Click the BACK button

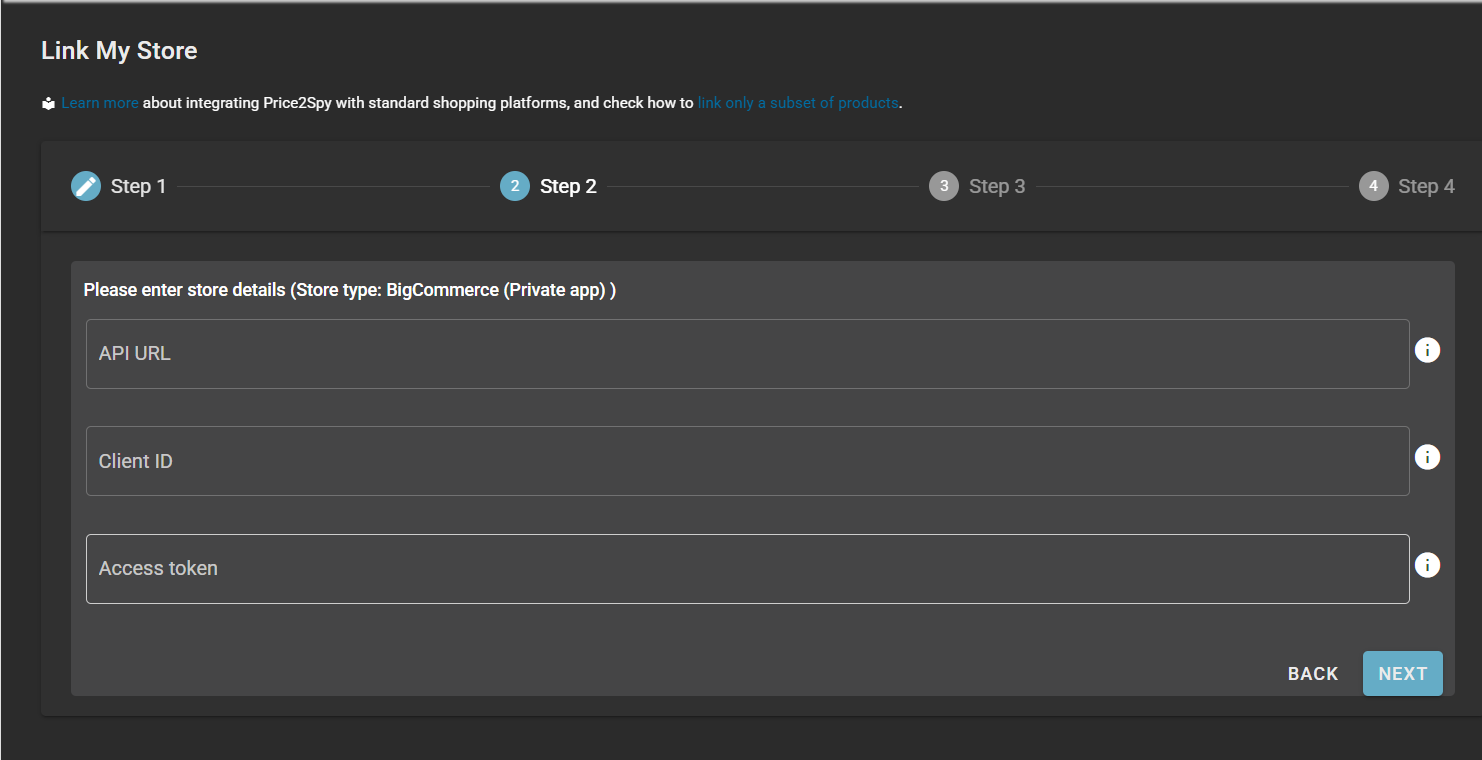coord(1313,673)
